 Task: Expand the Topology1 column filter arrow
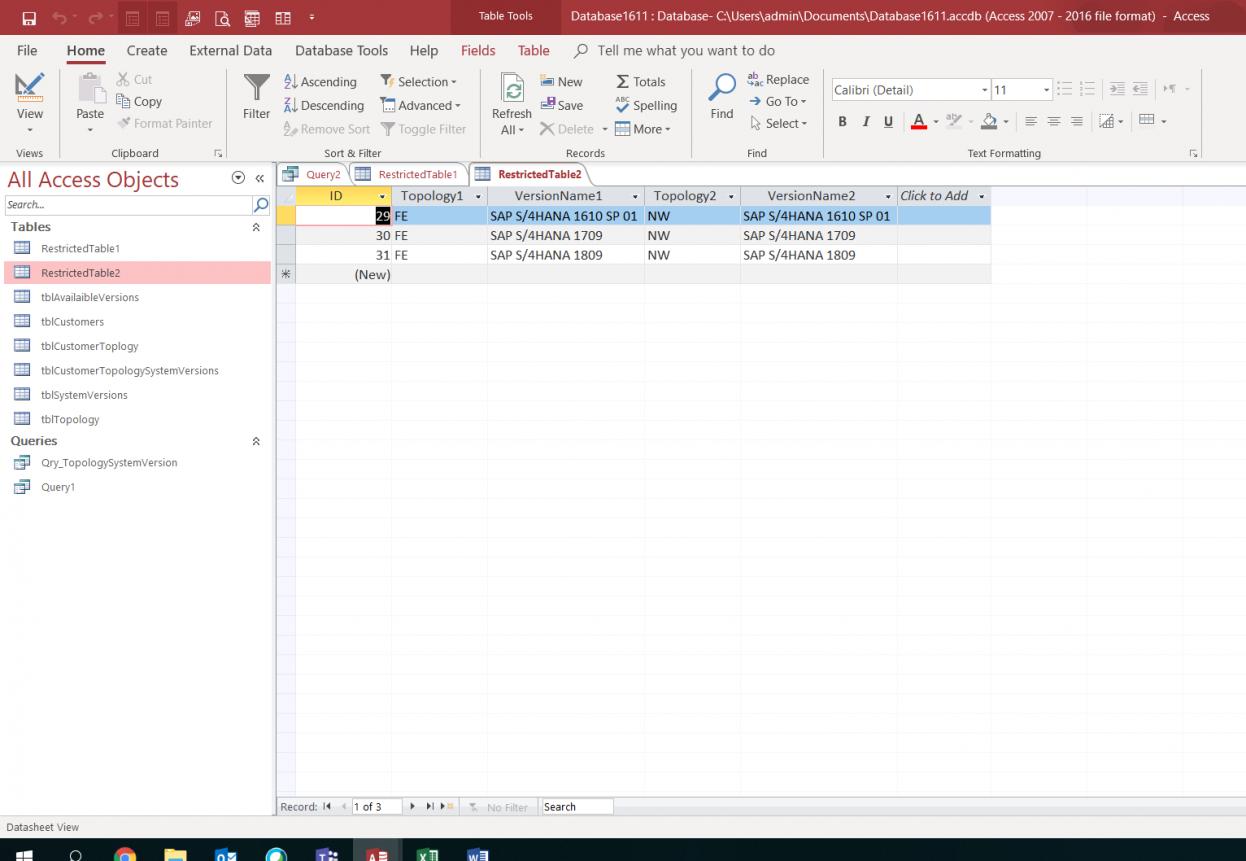pos(476,196)
